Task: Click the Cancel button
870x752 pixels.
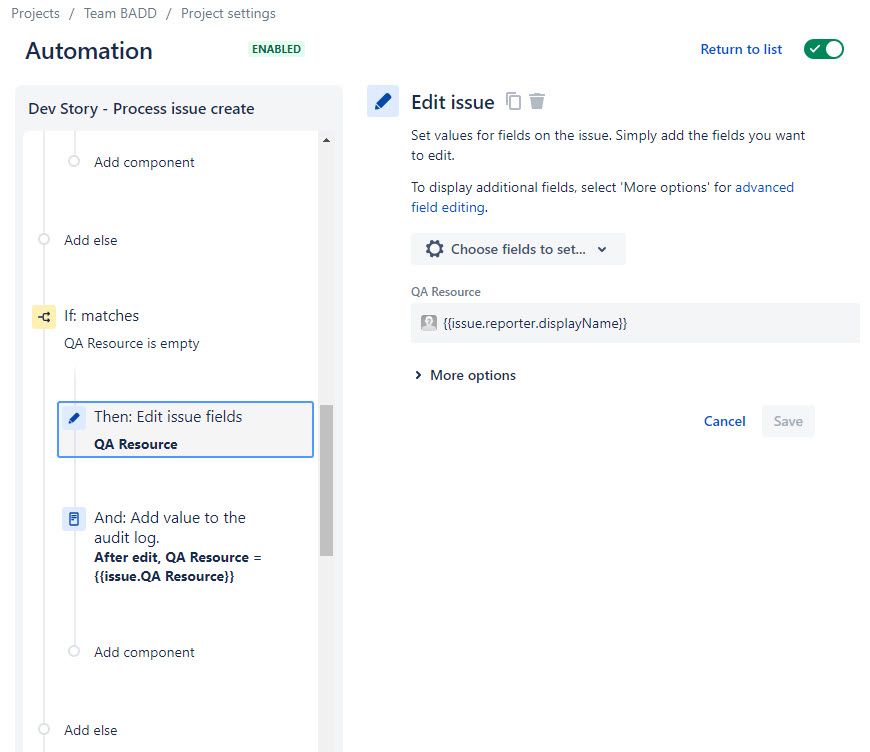Action: tap(724, 421)
